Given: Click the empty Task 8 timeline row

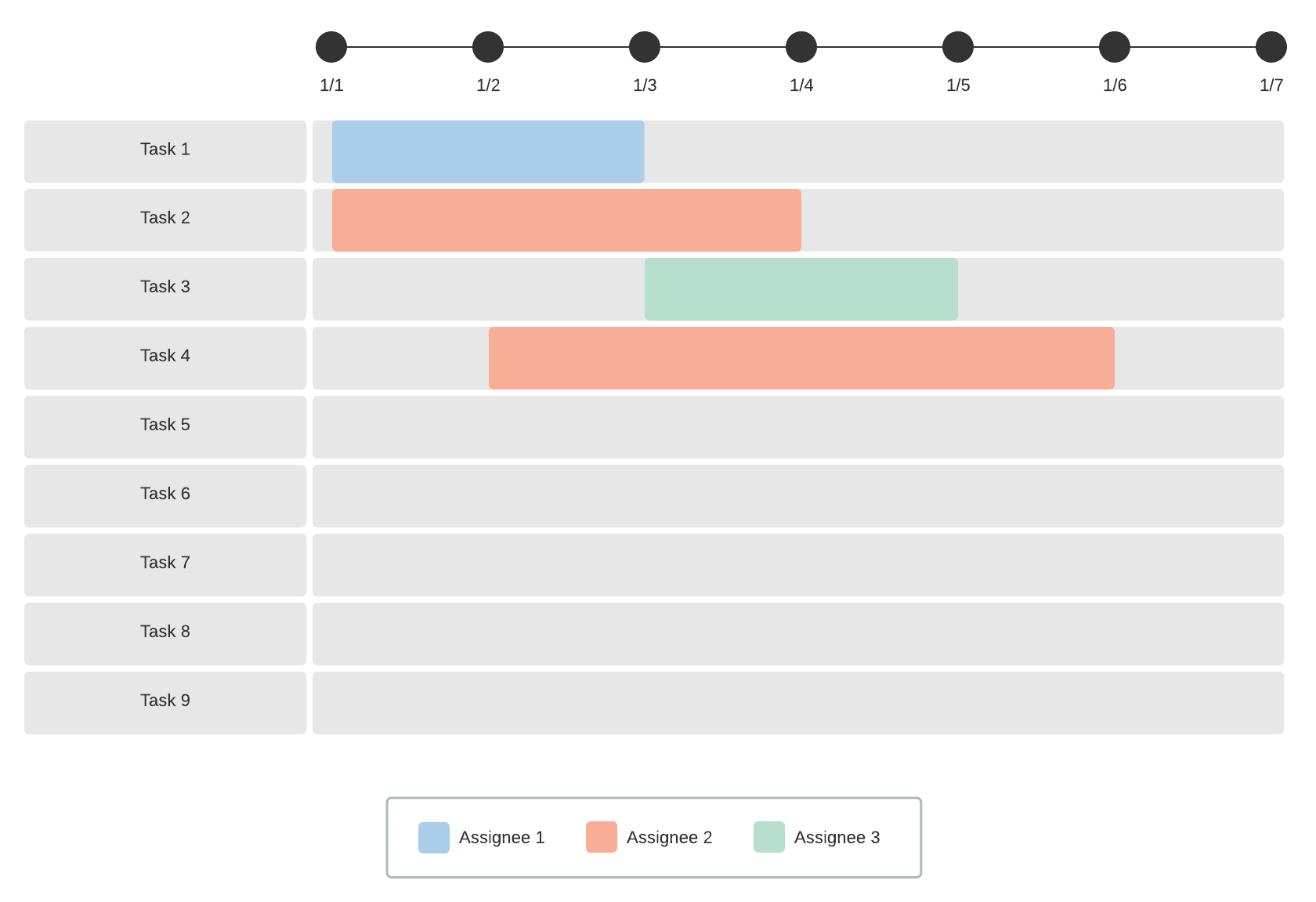Looking at the screenshot, I should [x=798, y=634].
